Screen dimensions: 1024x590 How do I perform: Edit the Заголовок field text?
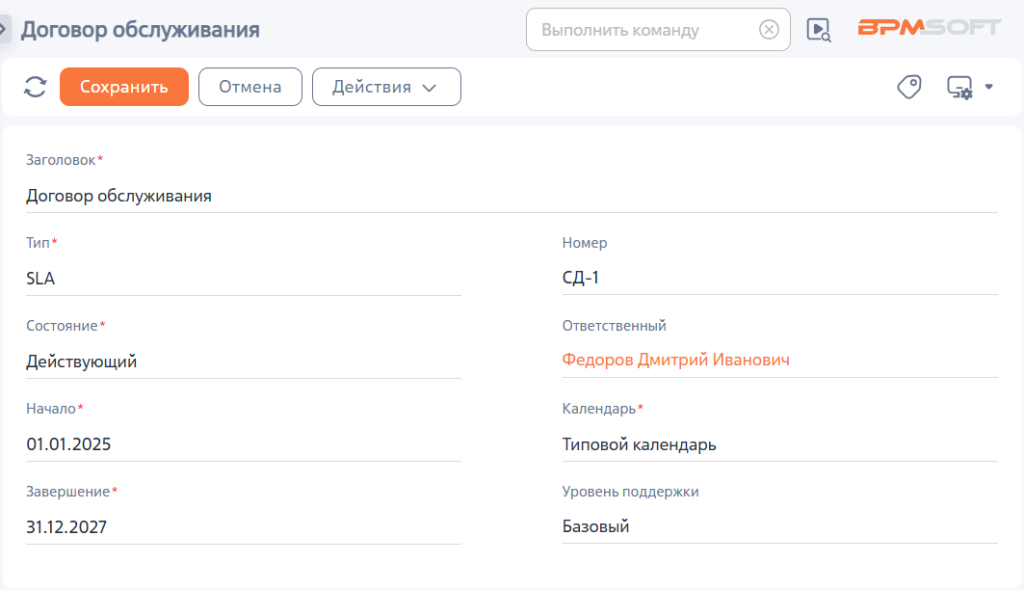511,196
